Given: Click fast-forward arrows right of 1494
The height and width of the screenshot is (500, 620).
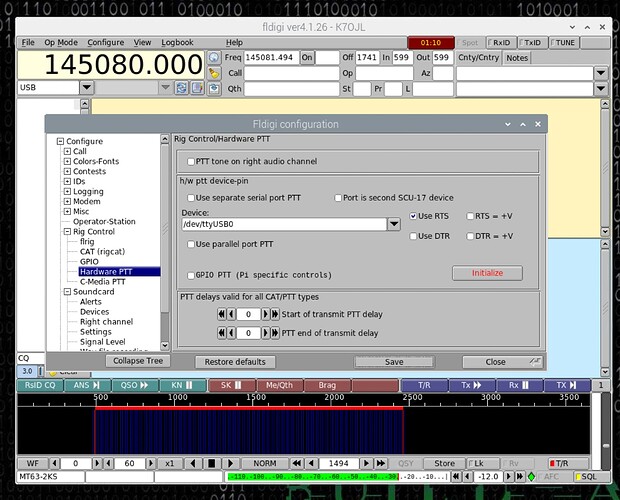Looking at the screenshot, I should [381, 463].
